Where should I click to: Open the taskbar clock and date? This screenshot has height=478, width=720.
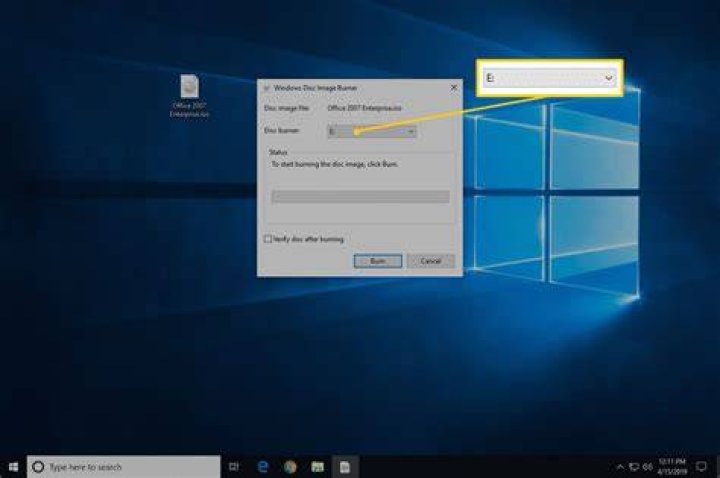[672, 467]
